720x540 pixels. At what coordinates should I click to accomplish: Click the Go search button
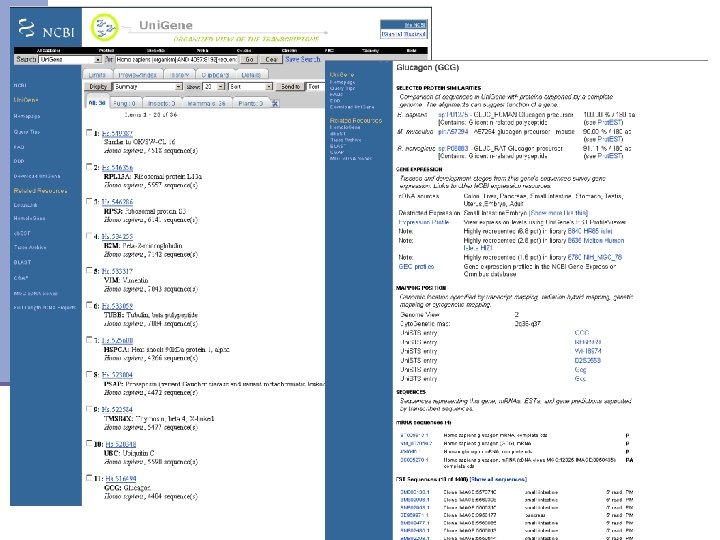[249, 60]
